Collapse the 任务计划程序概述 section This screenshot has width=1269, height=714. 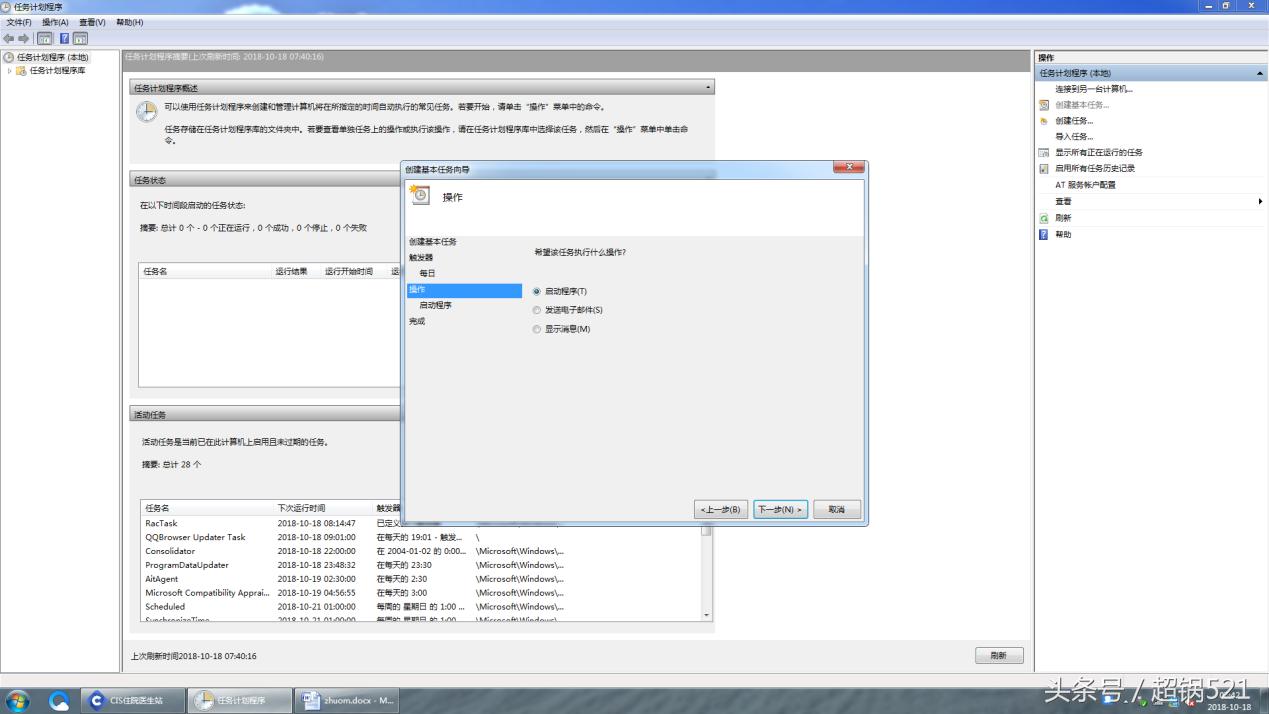tap(709, 88)
